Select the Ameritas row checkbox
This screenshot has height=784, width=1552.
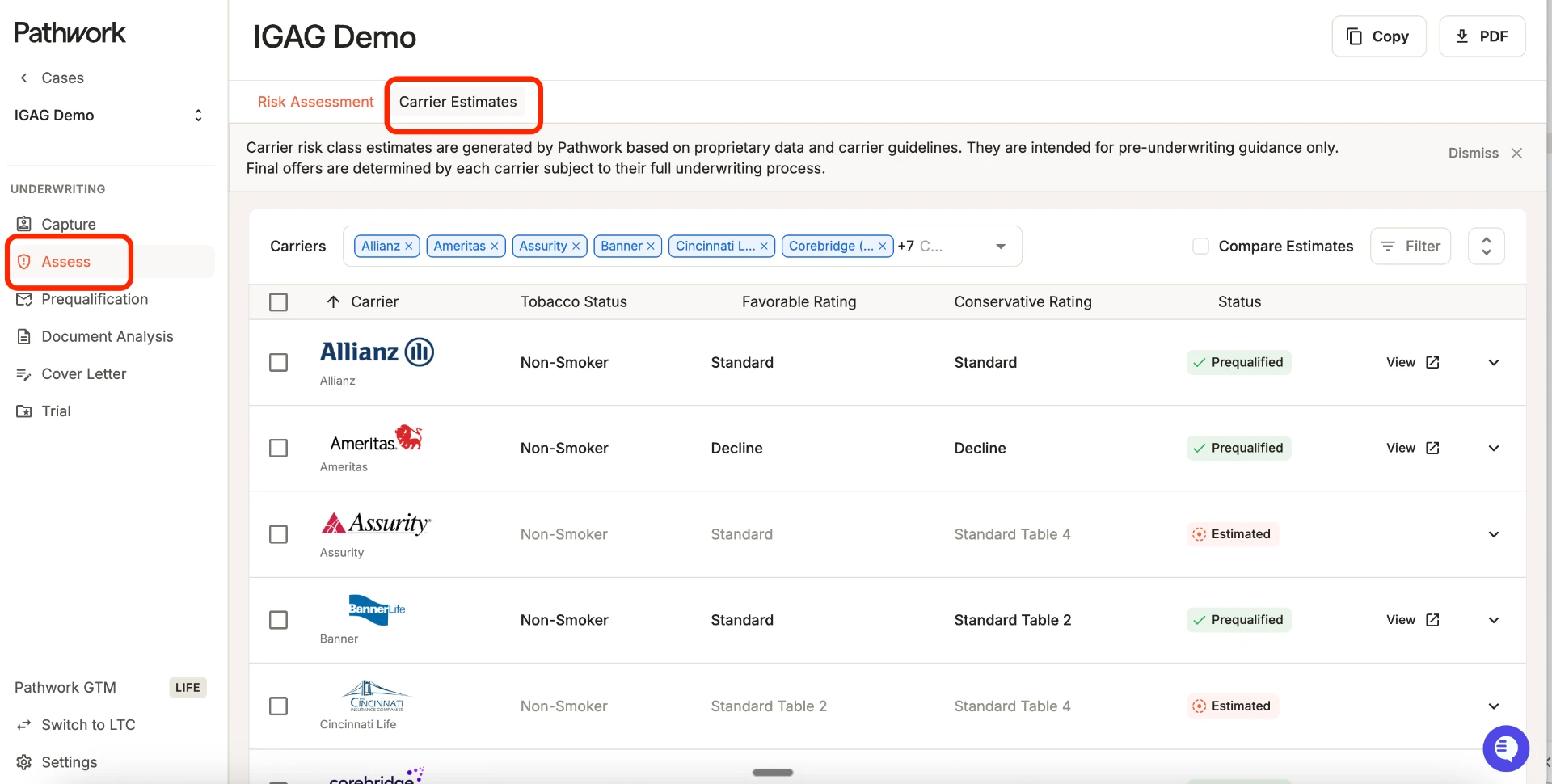pos(278,448)
